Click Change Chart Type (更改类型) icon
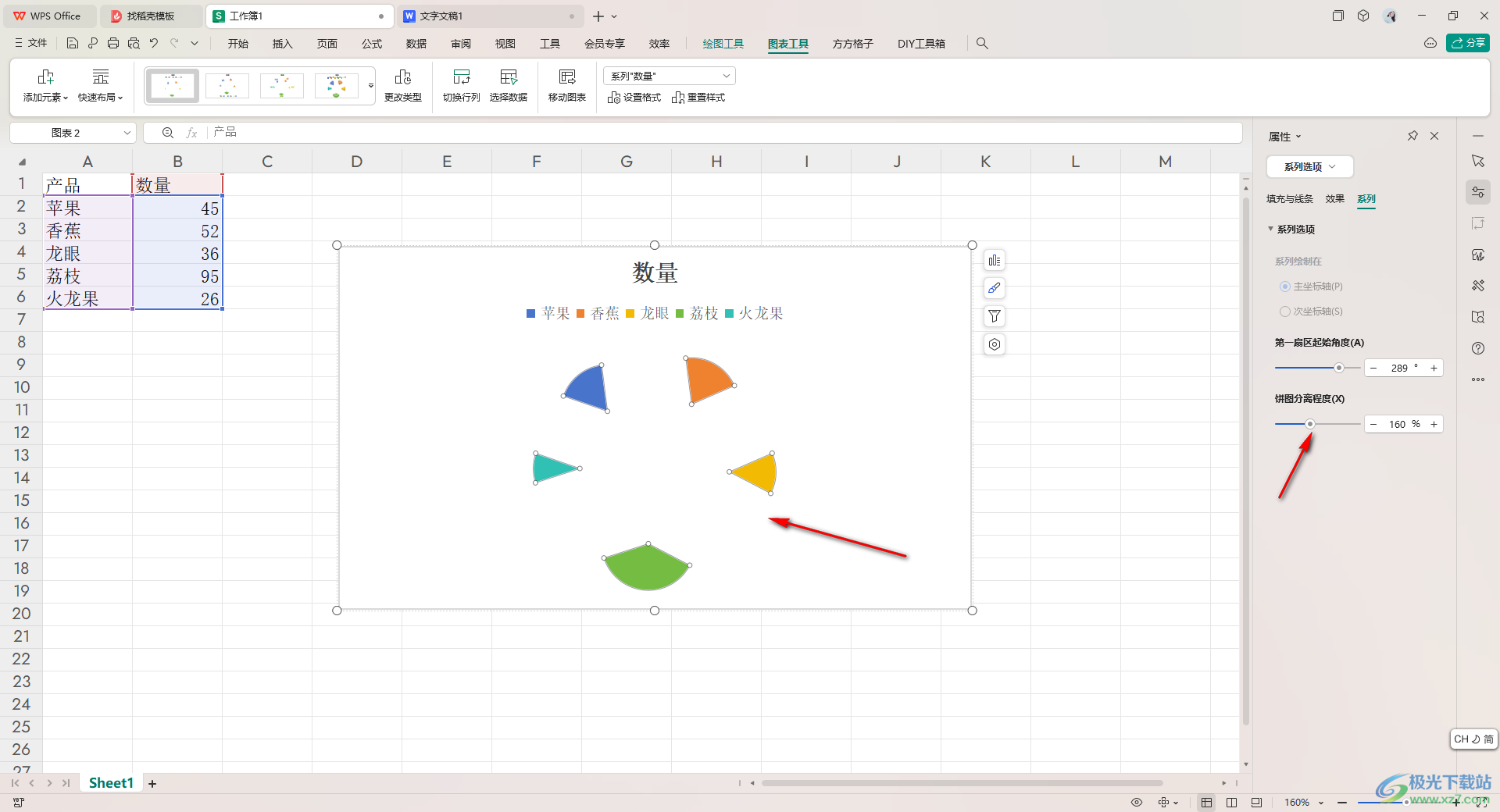Viewport: 1500px width, 812px height. coord(403,77)
